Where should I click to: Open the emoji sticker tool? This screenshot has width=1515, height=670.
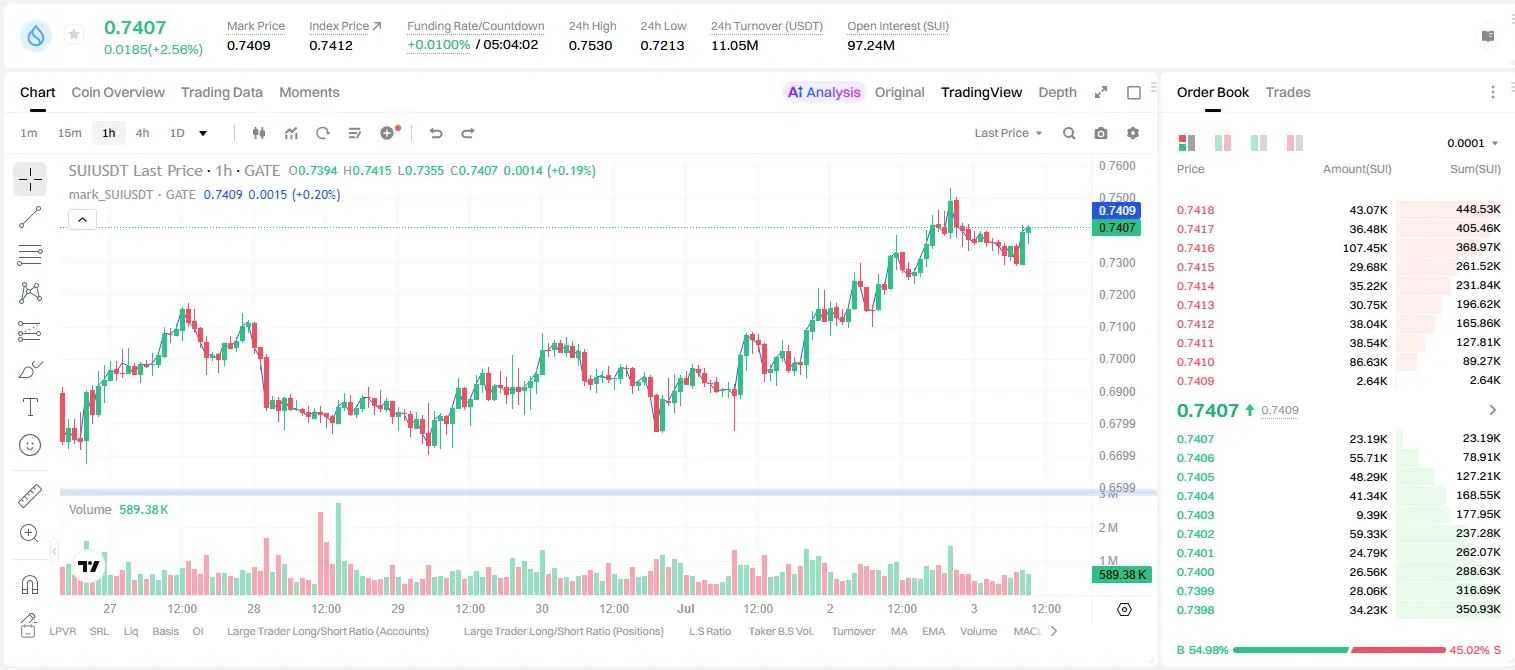tap(30, 445)
